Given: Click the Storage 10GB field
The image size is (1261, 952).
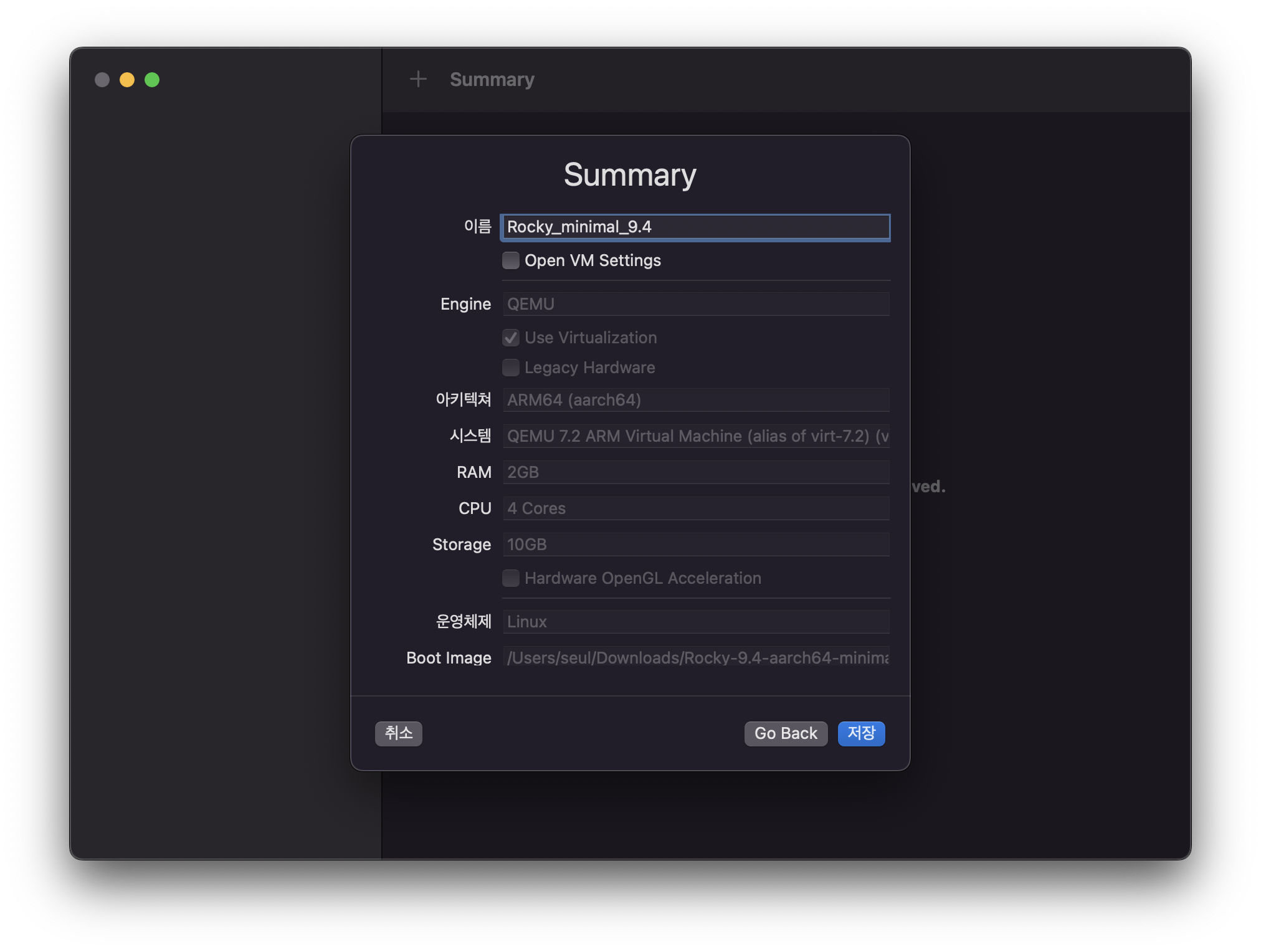Looking at the screenshot, I should [695, 545].
